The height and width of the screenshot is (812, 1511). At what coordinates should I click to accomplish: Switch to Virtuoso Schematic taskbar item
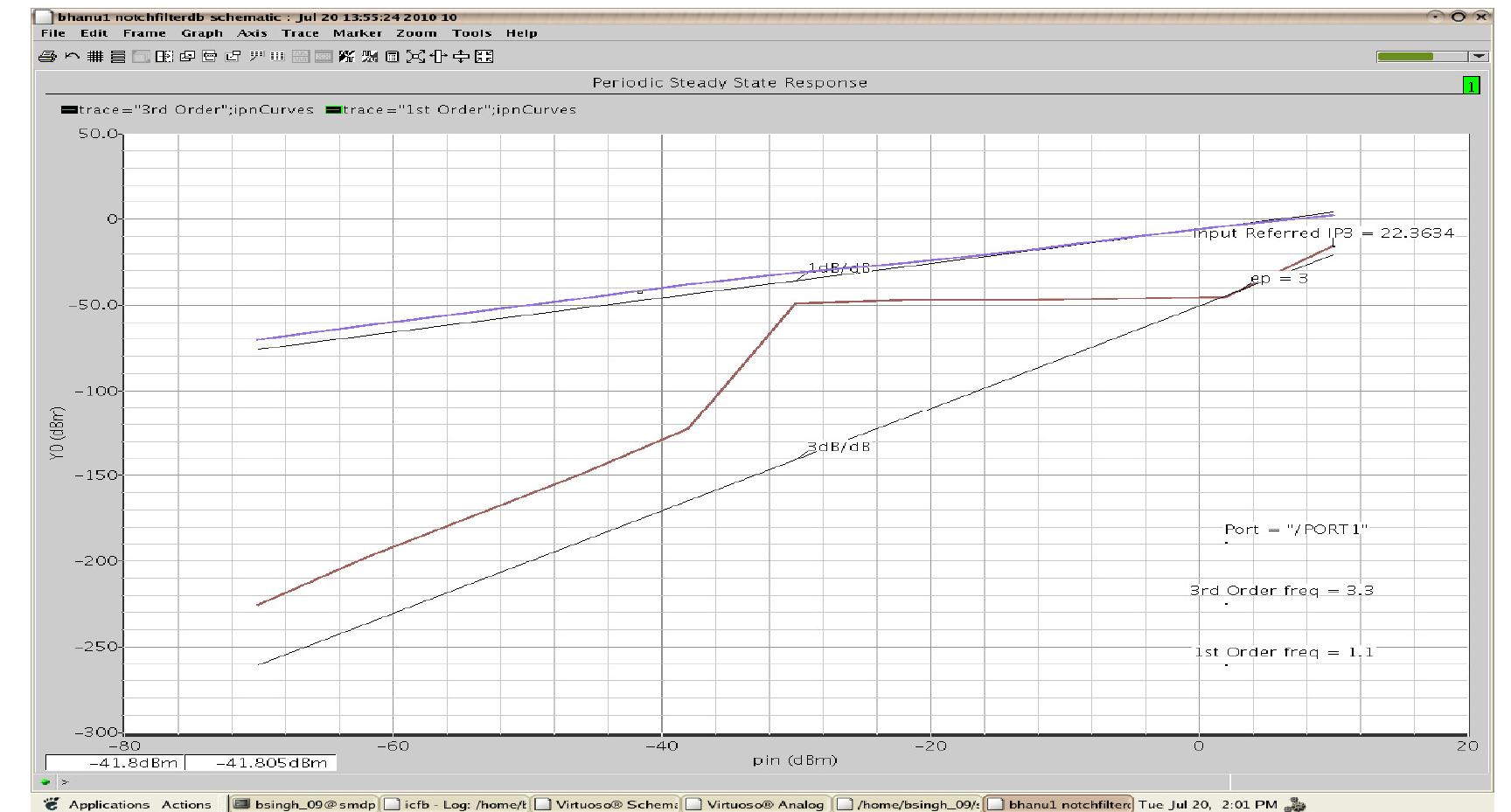[607, 804]
